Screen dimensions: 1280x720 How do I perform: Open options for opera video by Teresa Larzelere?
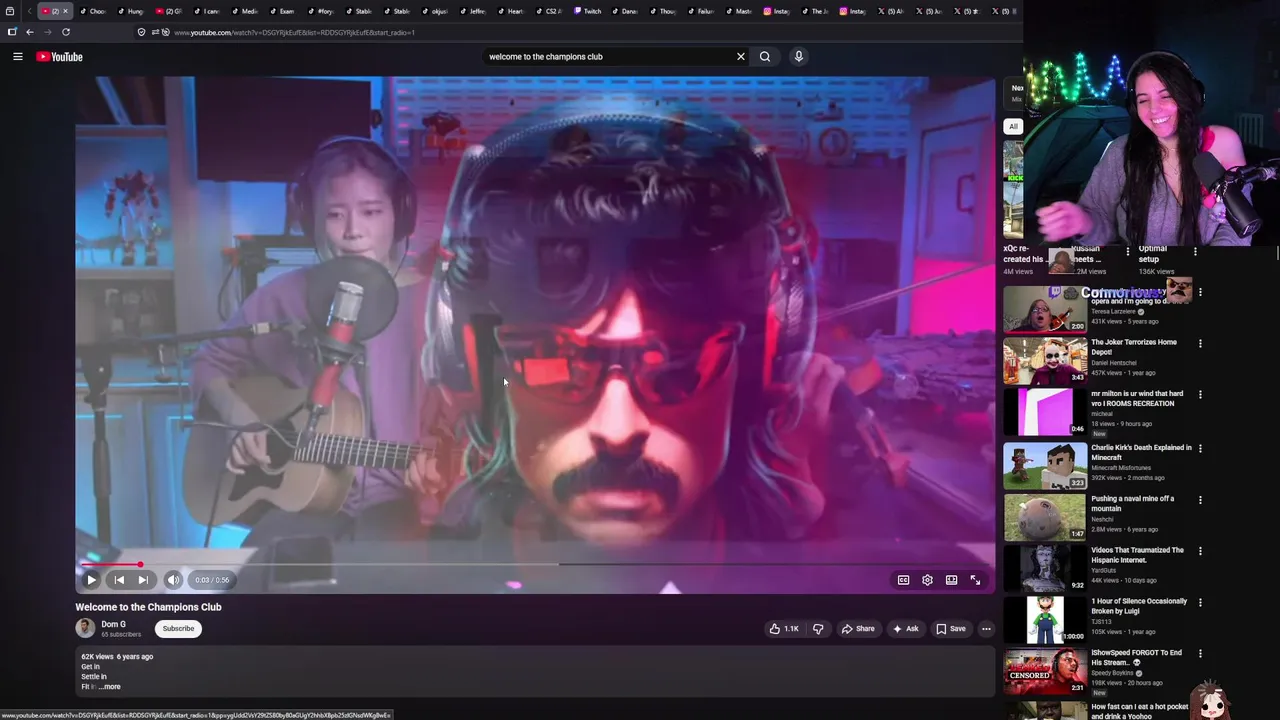pos(1200,292)
